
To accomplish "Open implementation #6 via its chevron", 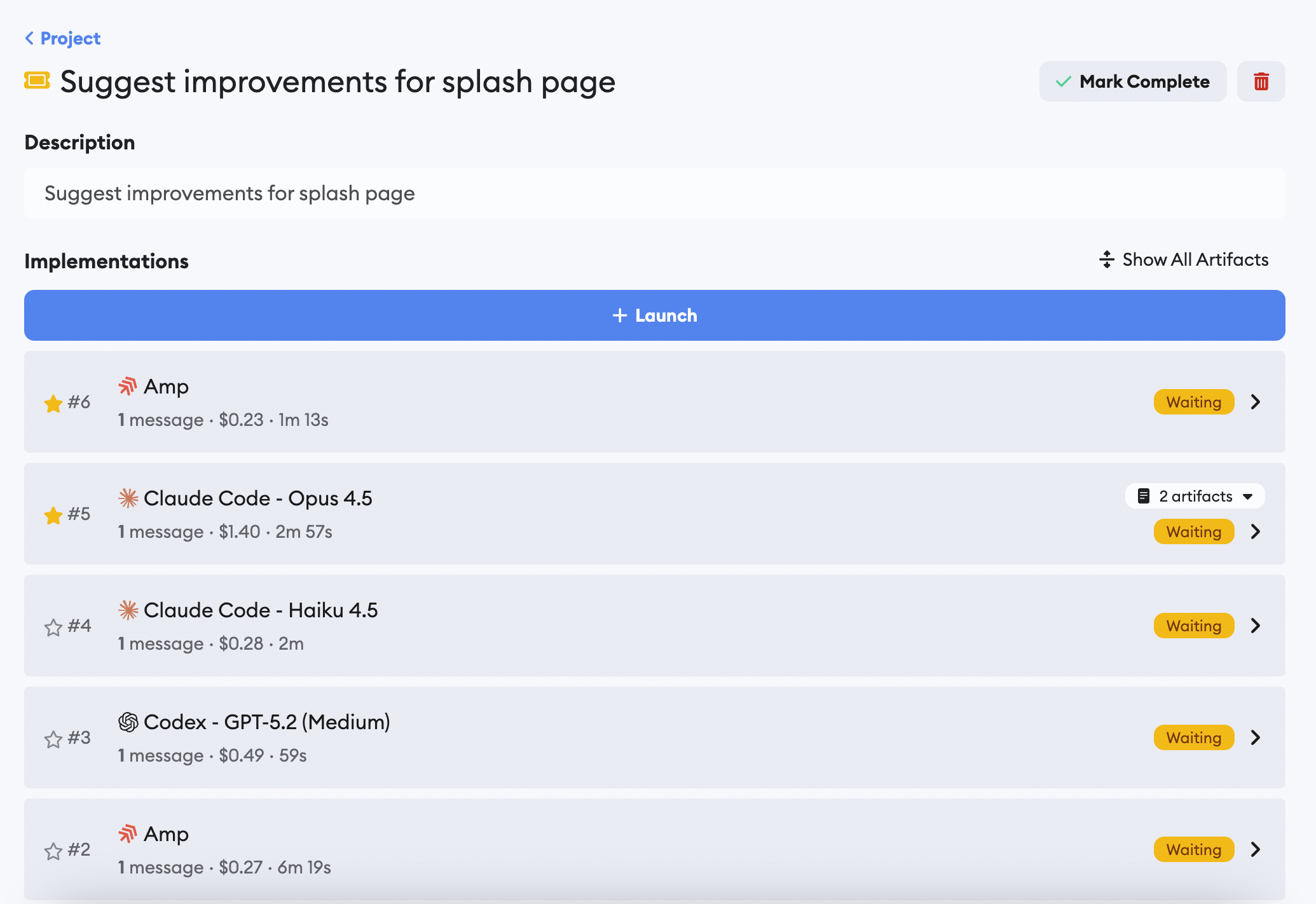I will [1256, 402].
